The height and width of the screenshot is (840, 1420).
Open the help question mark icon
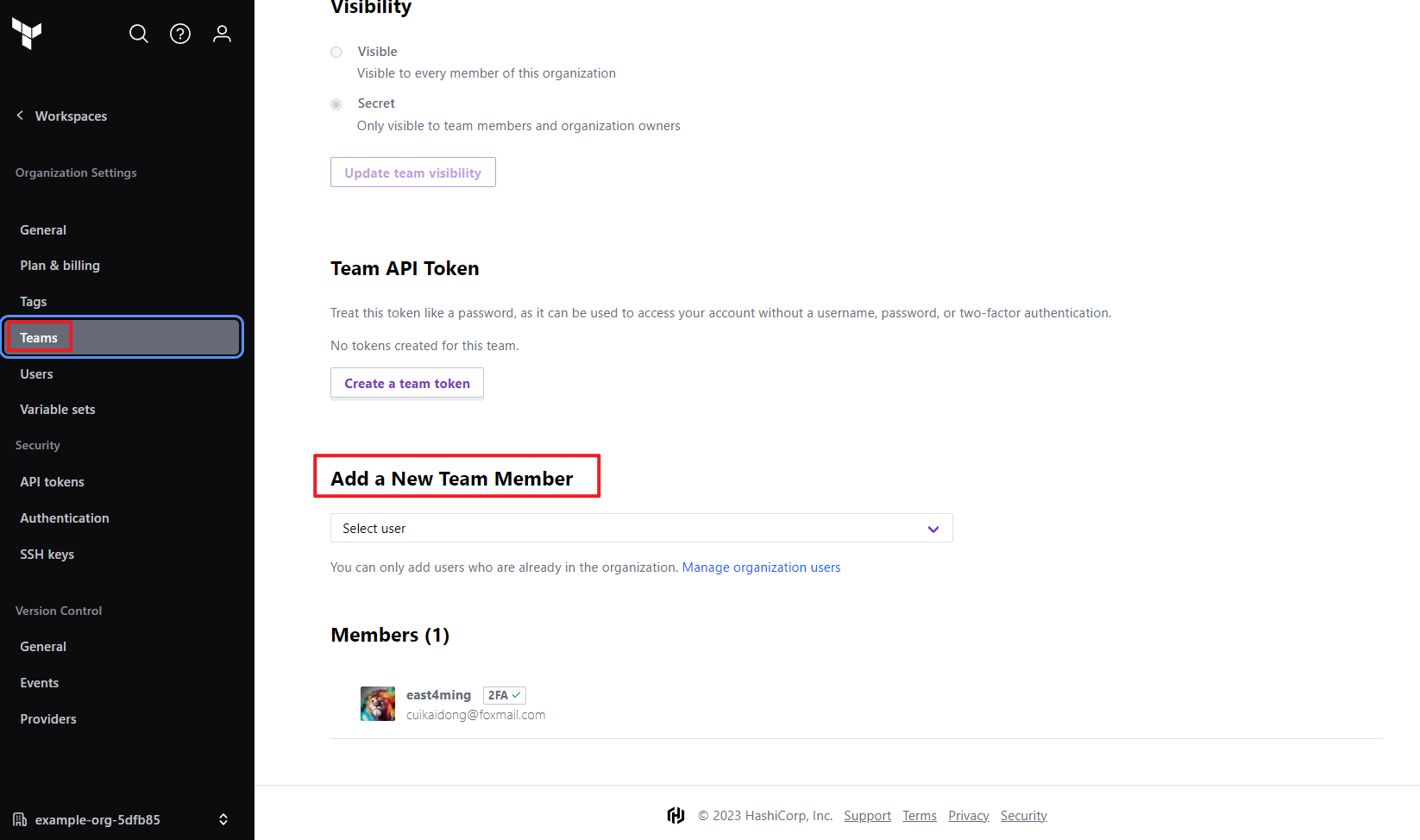click(180, 34)
